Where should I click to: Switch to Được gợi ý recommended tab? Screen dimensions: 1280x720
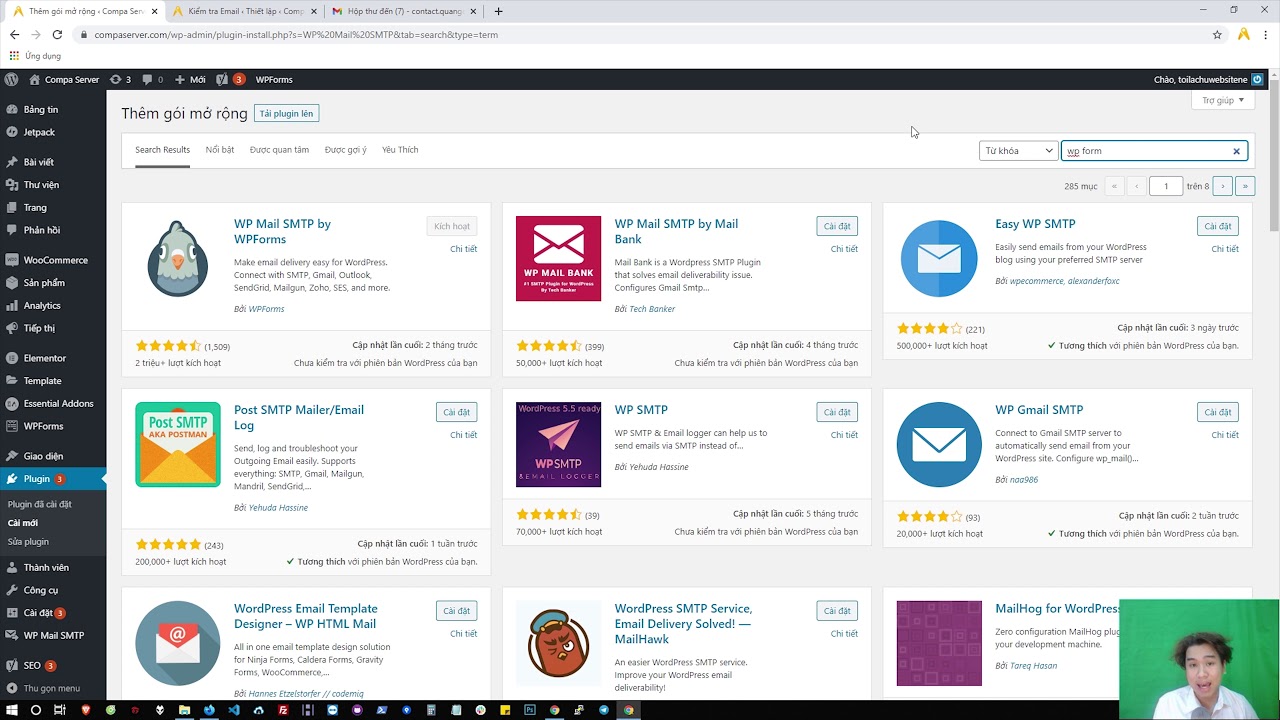click(345, 150)
